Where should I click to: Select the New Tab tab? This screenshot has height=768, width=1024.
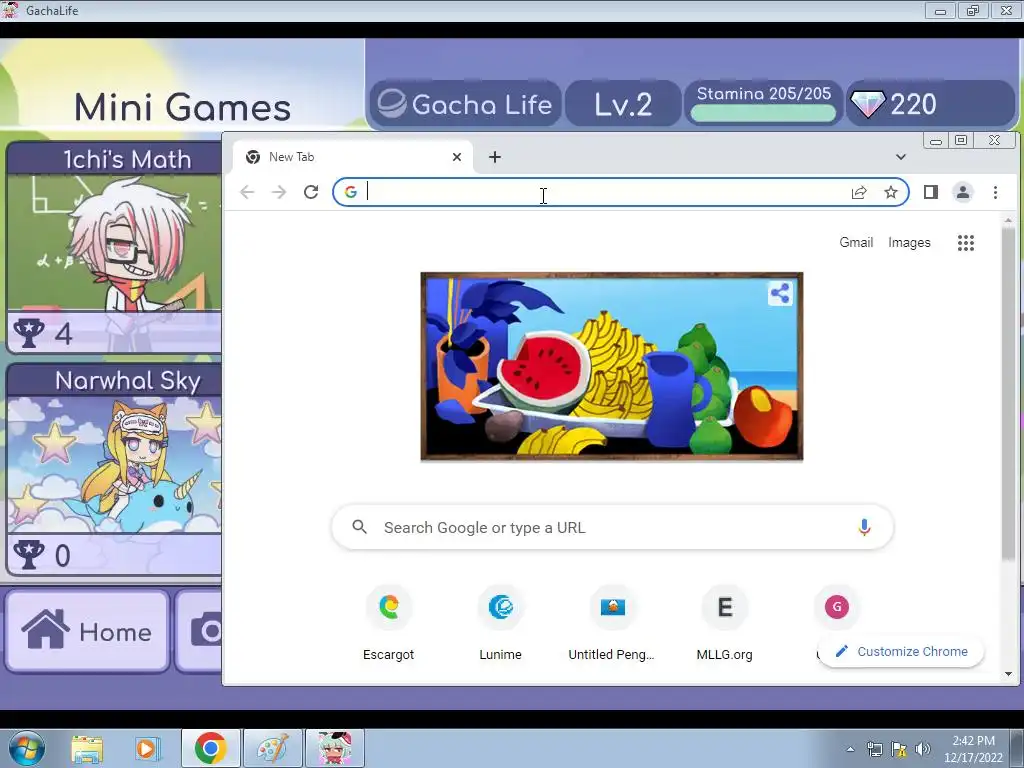click(353, 157)
